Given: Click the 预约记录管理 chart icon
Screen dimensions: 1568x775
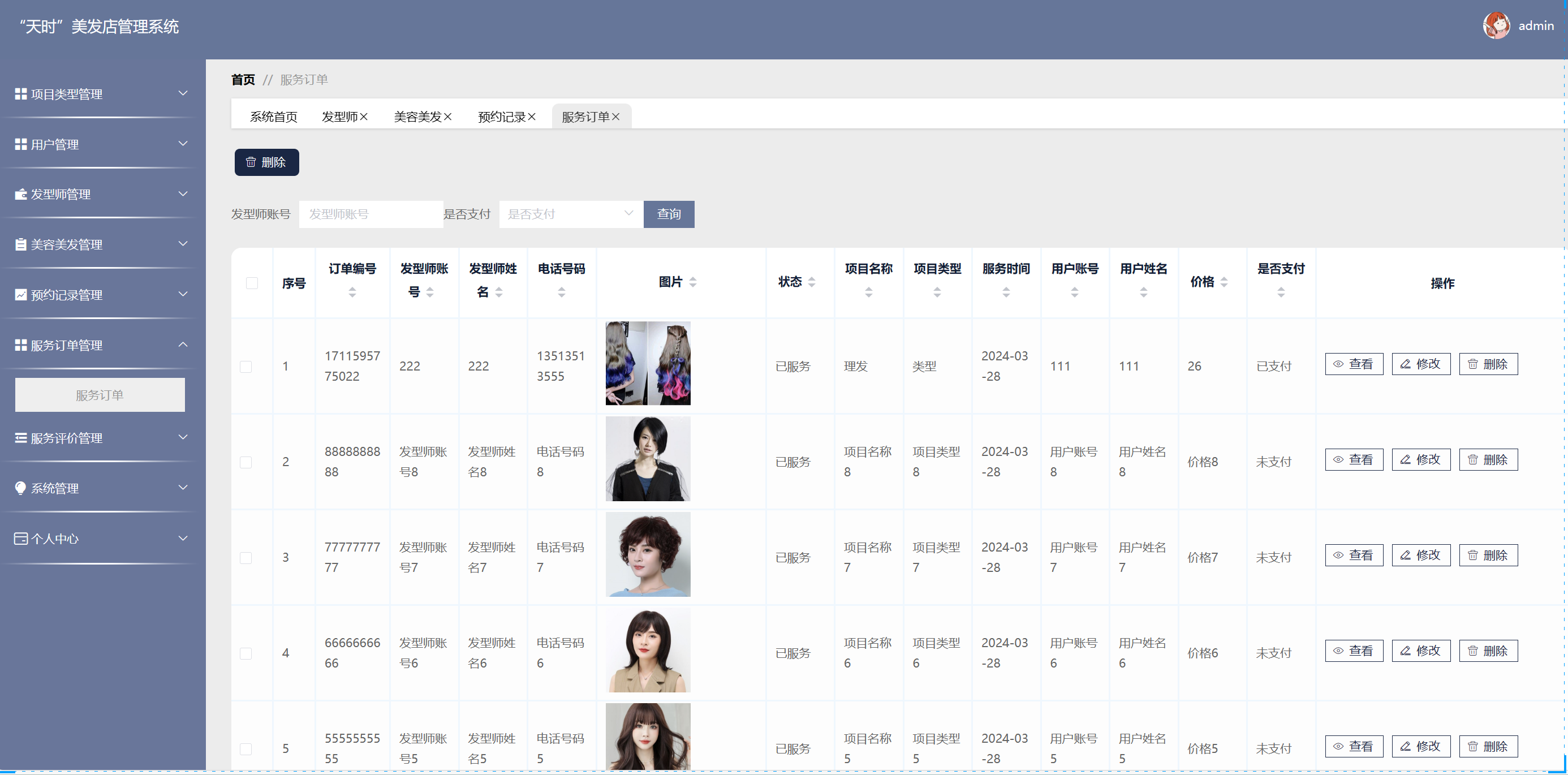Looking at the screenshot, I should 21,295.
